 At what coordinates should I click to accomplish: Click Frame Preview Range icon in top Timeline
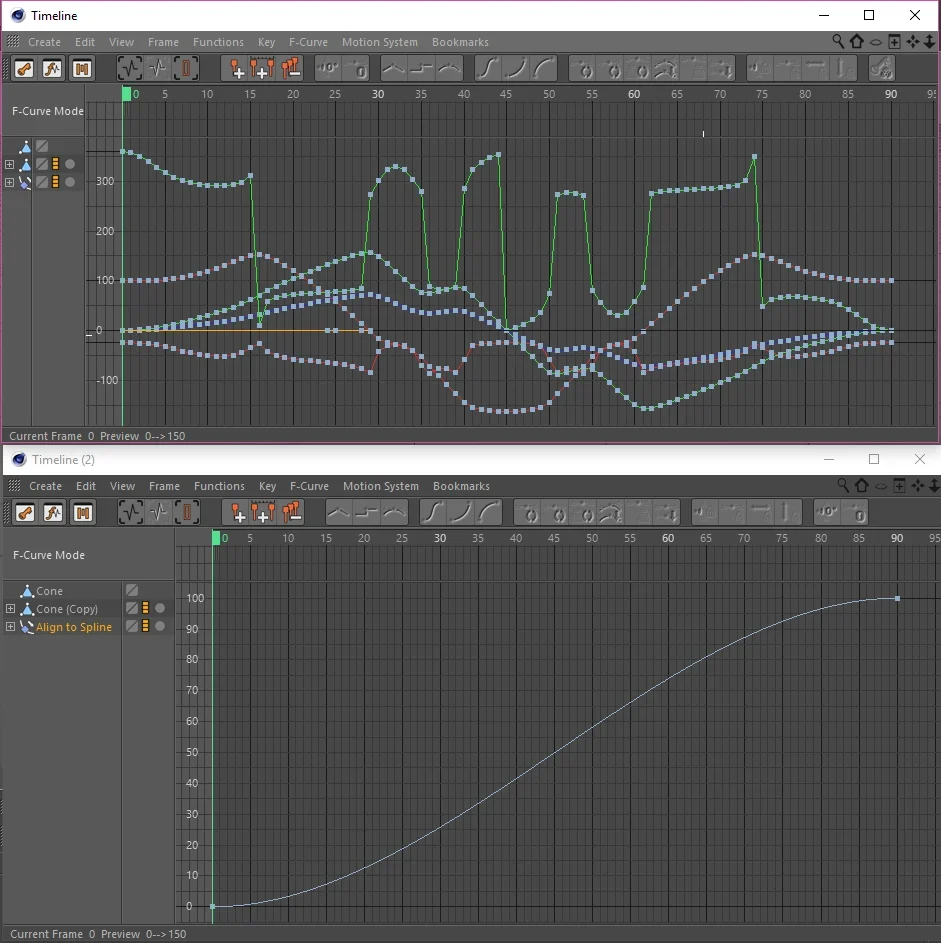point(186,69)
